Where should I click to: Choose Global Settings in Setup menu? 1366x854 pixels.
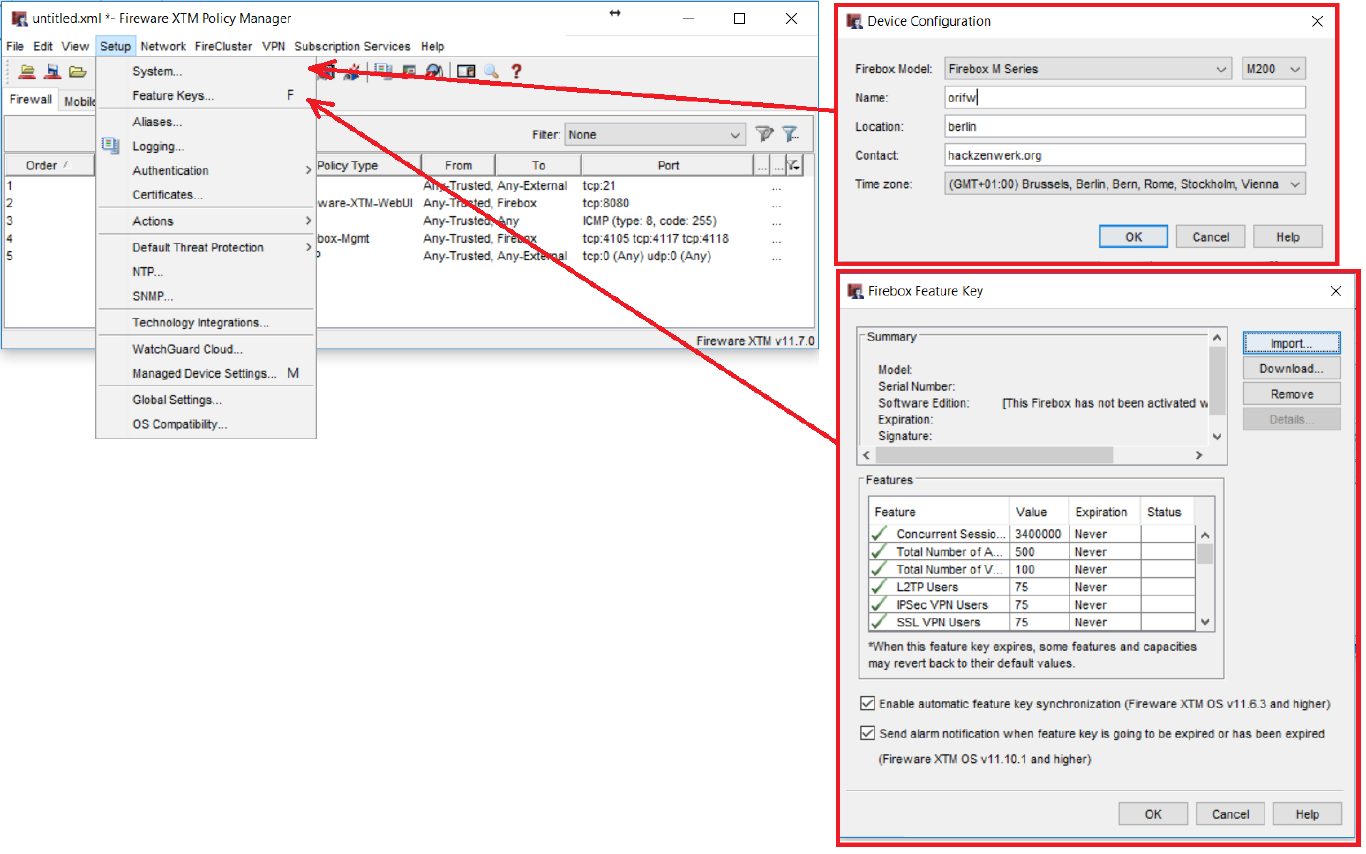[177, 400]
